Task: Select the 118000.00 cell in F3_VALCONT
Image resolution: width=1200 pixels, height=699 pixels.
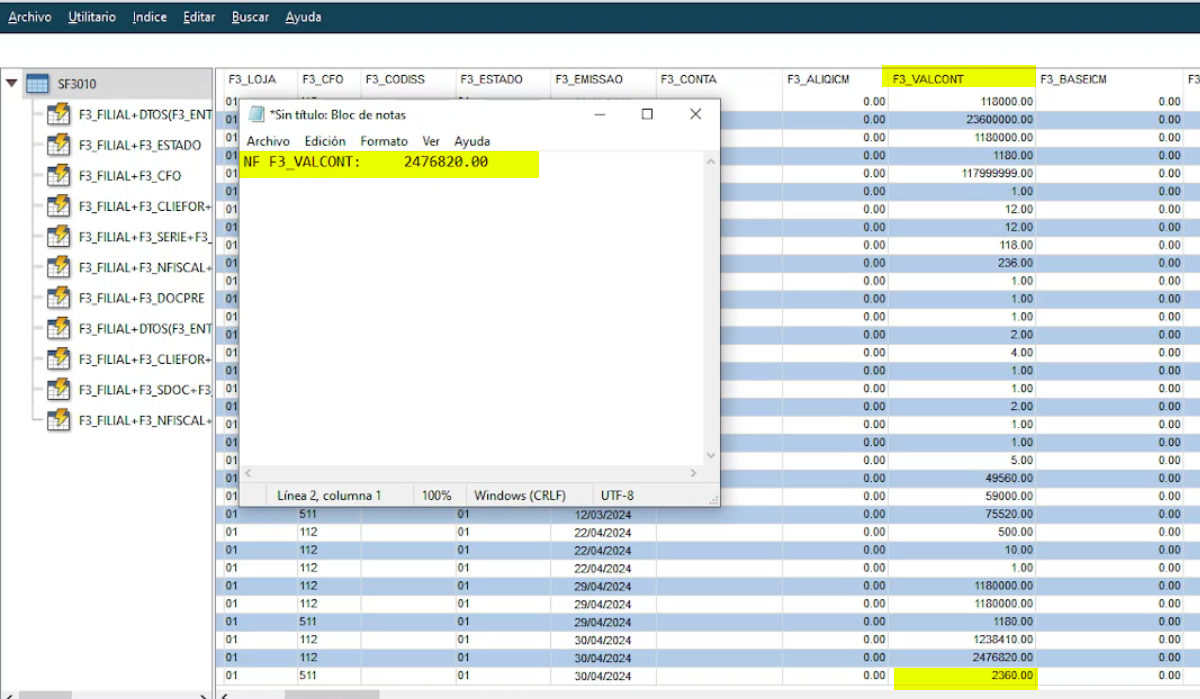Action: point(961,102)
